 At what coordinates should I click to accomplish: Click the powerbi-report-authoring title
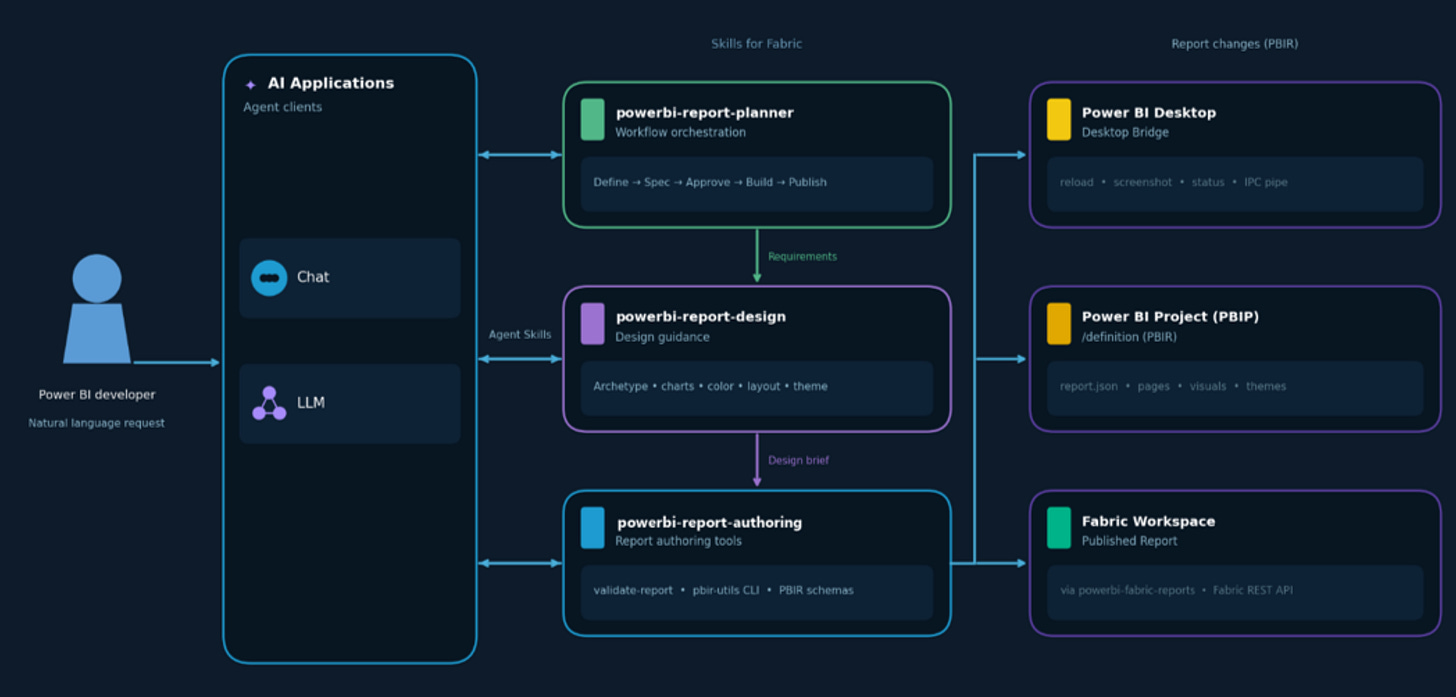[710, 523]
